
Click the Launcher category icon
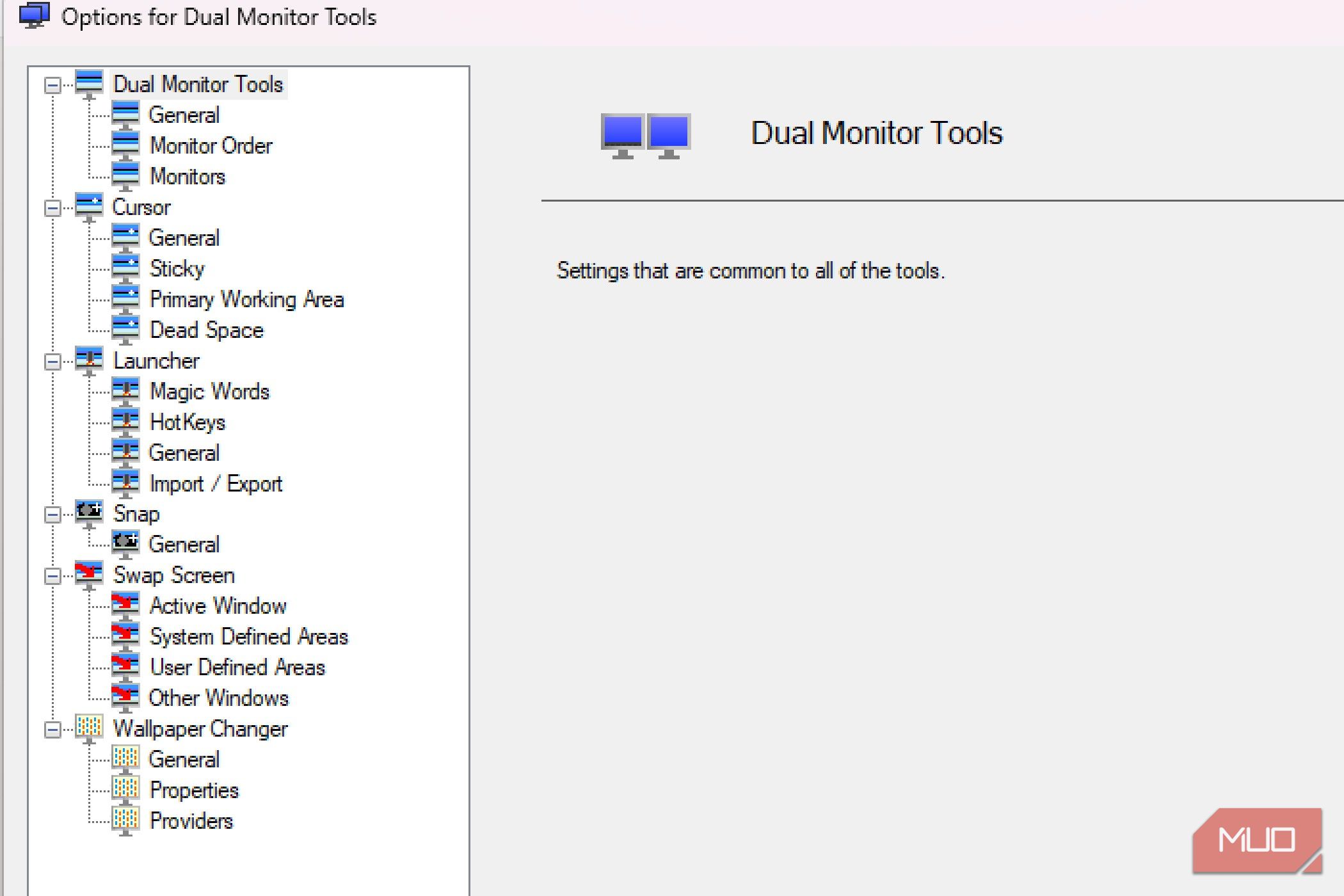pyautogui.click(x=89, y=361)
